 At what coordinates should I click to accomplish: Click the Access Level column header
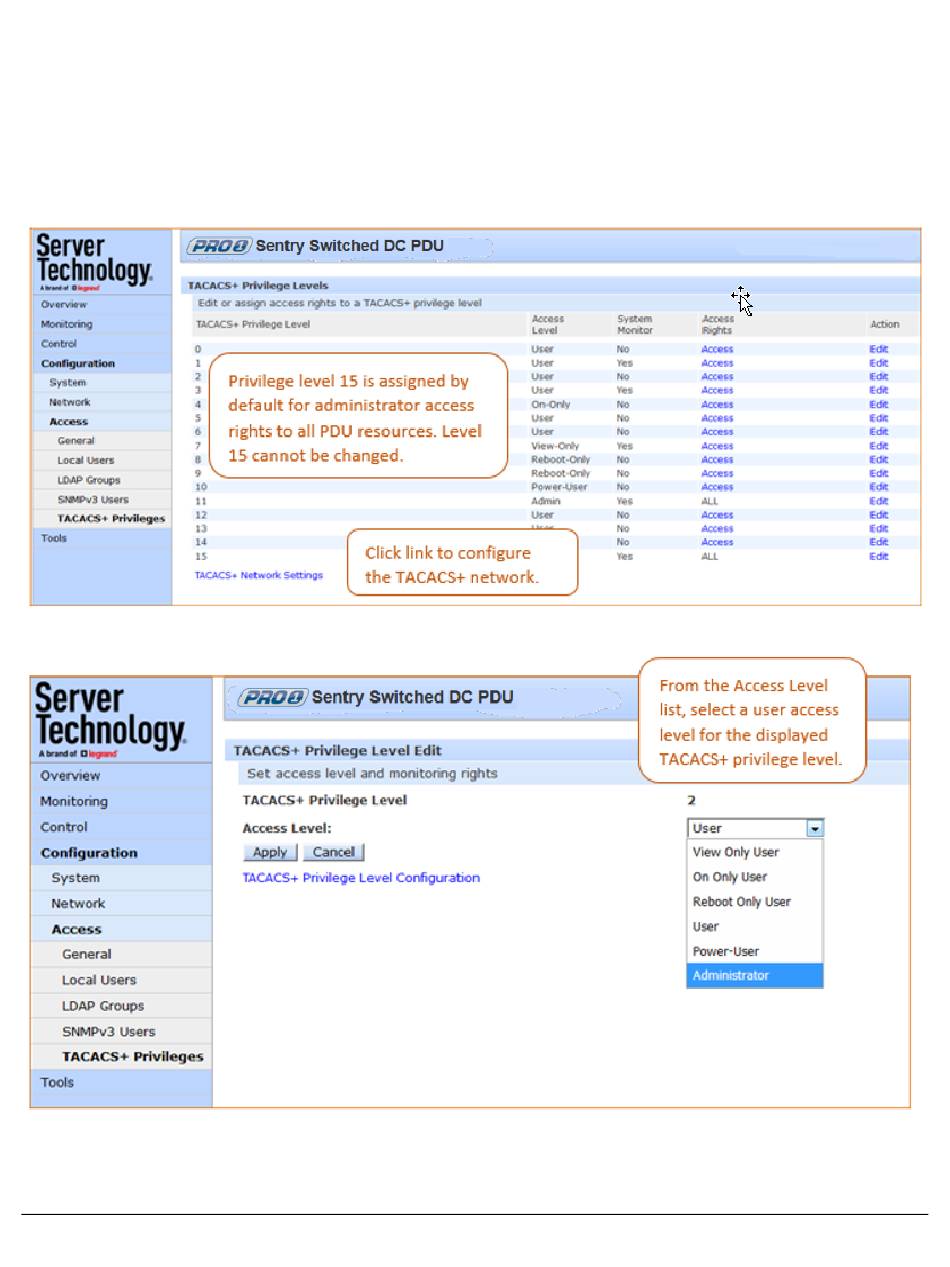coord(548,324)
